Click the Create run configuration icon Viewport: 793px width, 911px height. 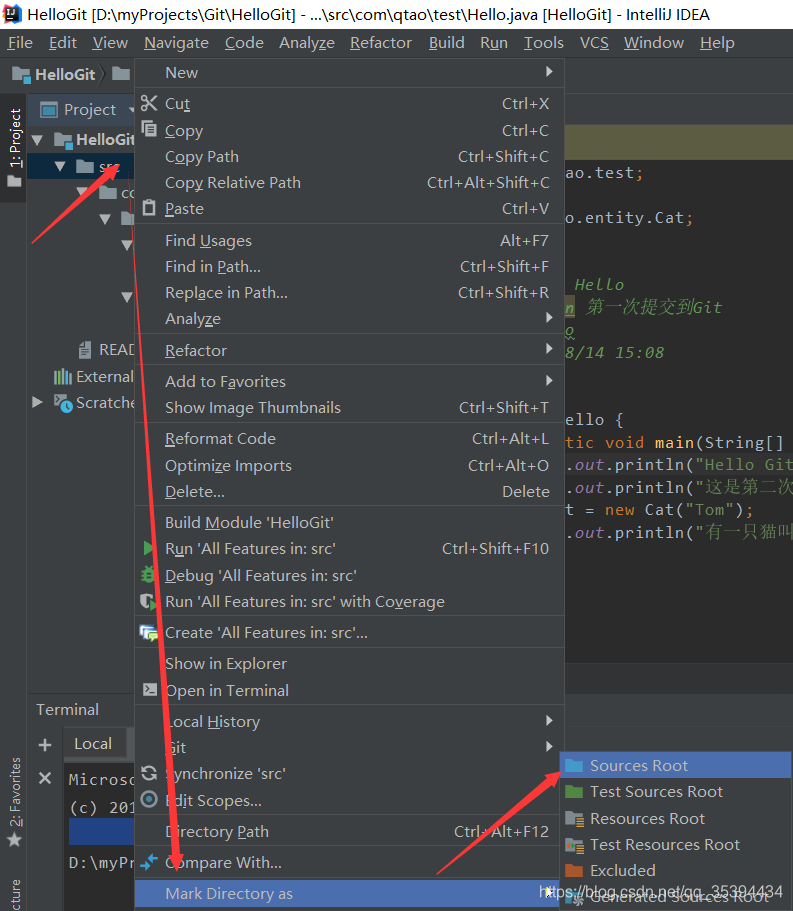point(149,632)
